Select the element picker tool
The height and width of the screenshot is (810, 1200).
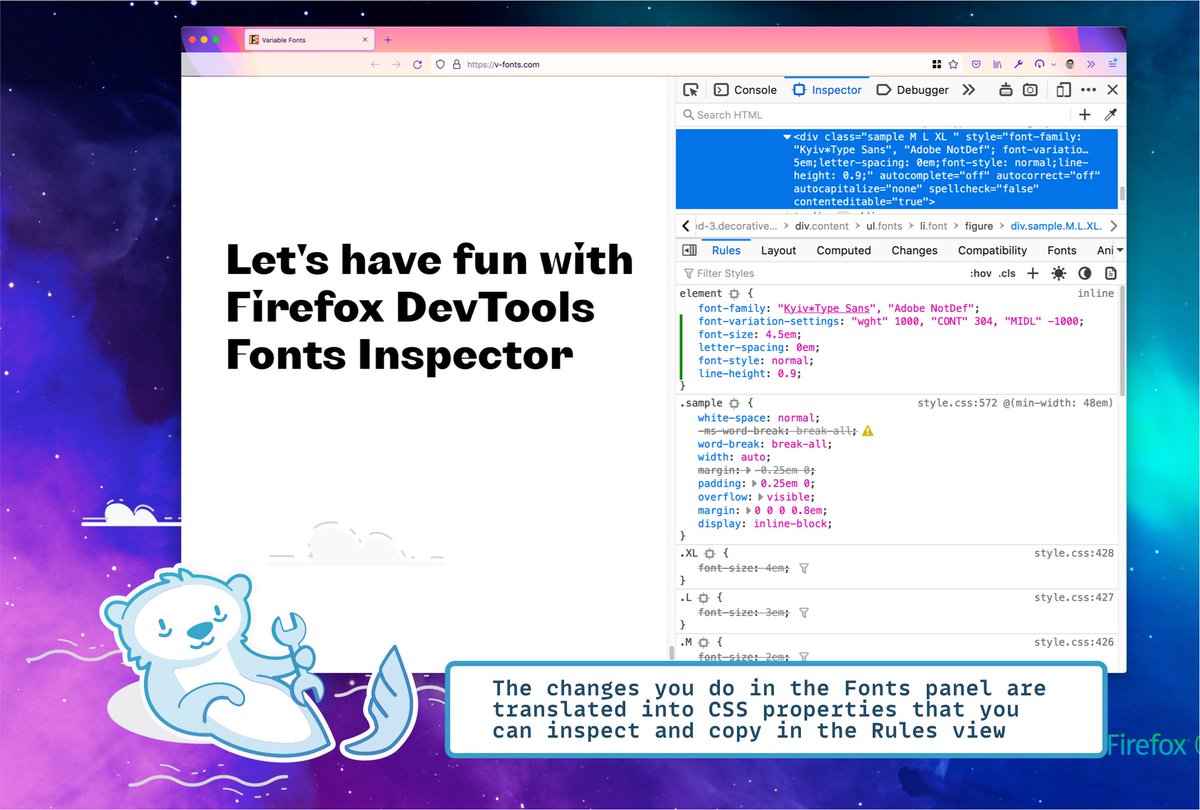point(690,89)
